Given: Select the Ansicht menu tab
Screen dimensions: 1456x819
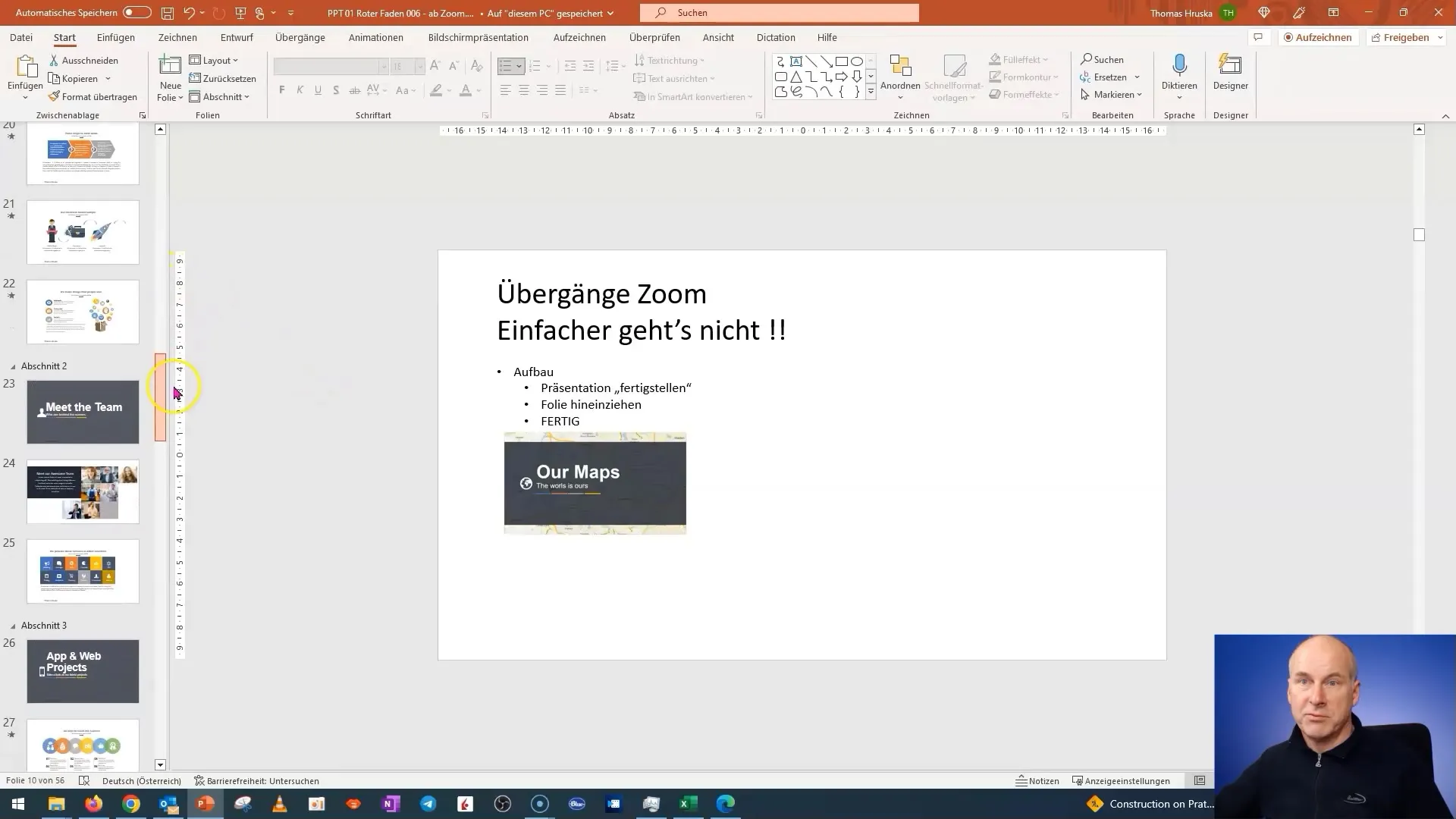Looking at the screenshot, I should point(718,37).
